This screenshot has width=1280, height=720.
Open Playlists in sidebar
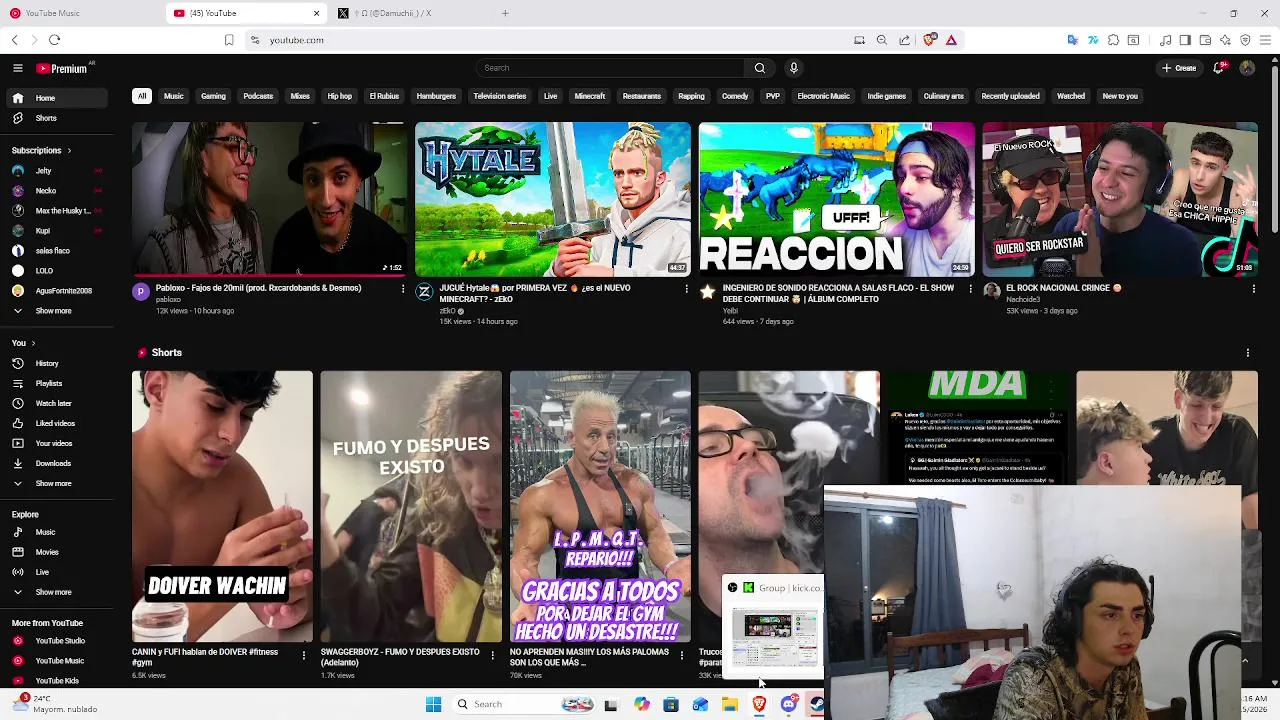(55, 384)
